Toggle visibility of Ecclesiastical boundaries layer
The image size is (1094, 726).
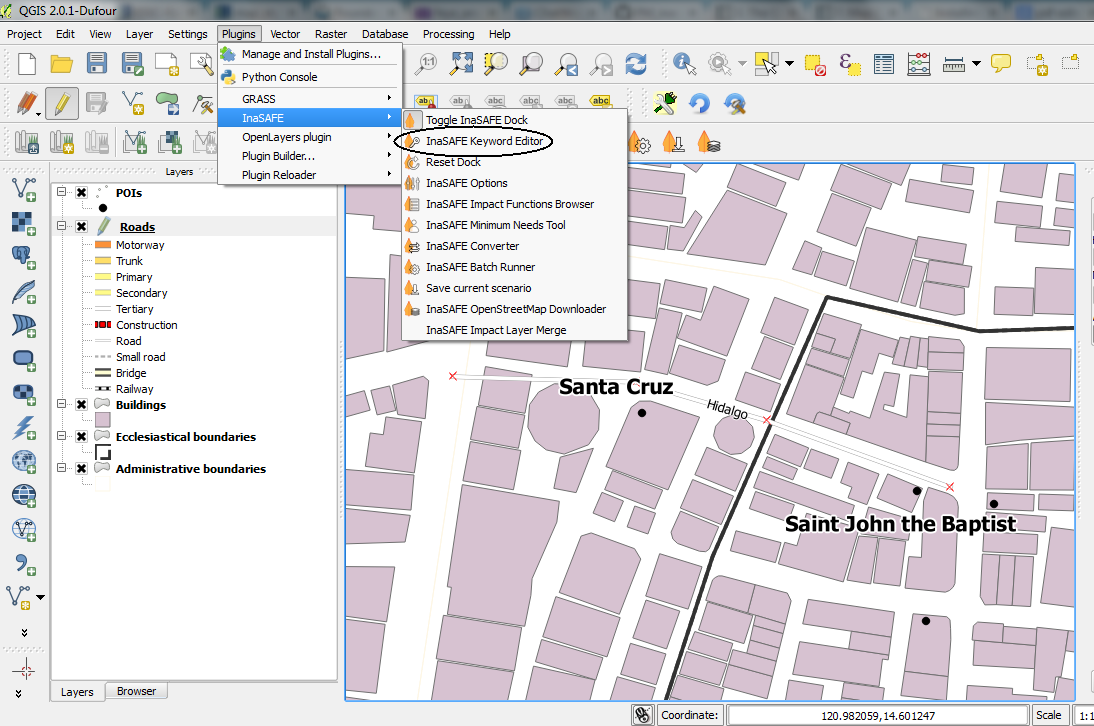pos(82,437)
